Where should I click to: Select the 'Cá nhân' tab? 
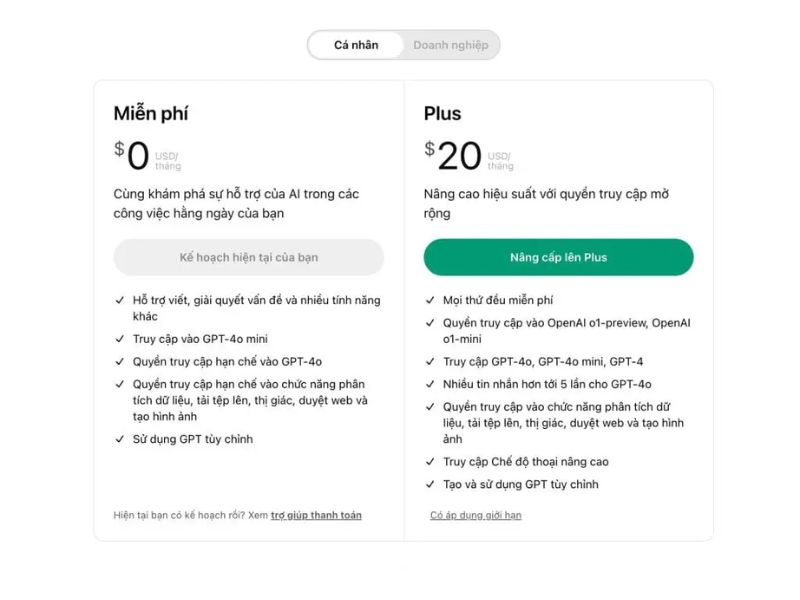coord(355,44)
